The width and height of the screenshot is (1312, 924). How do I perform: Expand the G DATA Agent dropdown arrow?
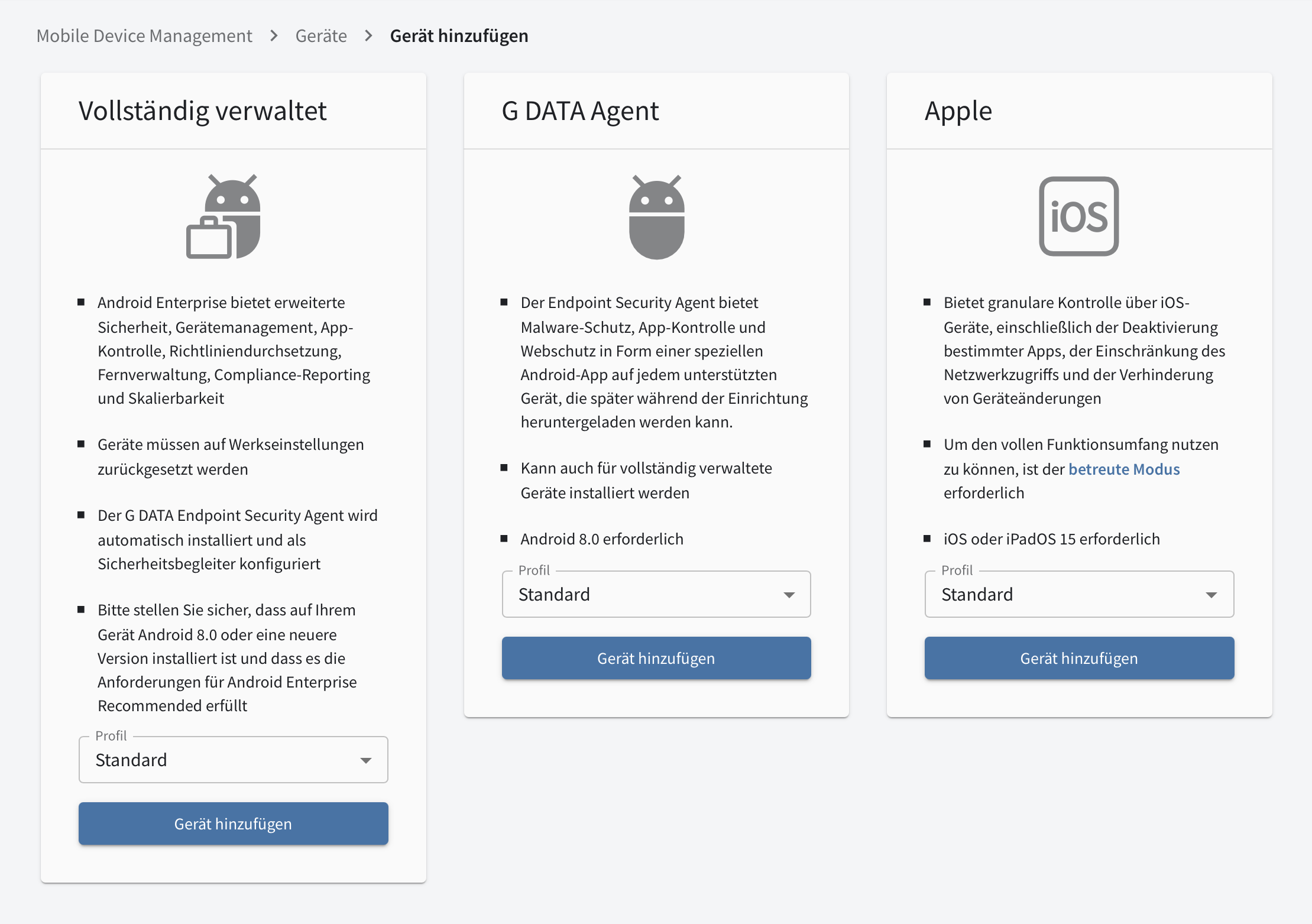(x=789, y=595)
